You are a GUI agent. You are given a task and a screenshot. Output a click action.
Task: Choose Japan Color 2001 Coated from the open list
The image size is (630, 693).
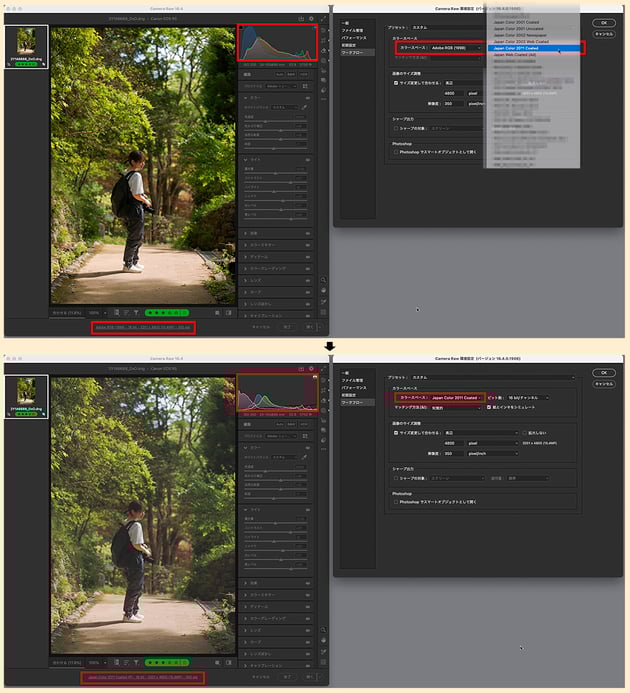pos(517,21)
